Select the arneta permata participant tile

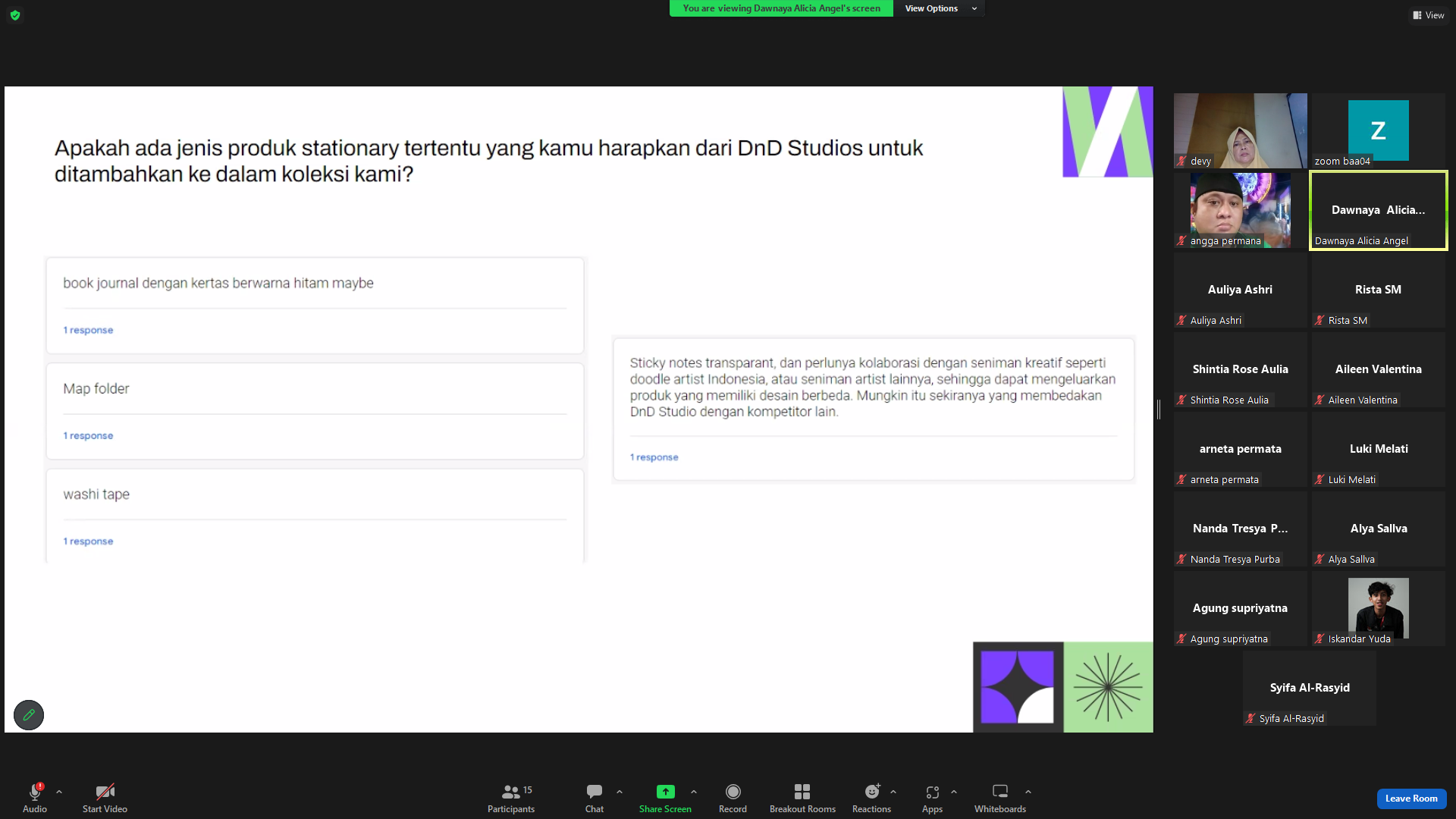point(1241,449)
